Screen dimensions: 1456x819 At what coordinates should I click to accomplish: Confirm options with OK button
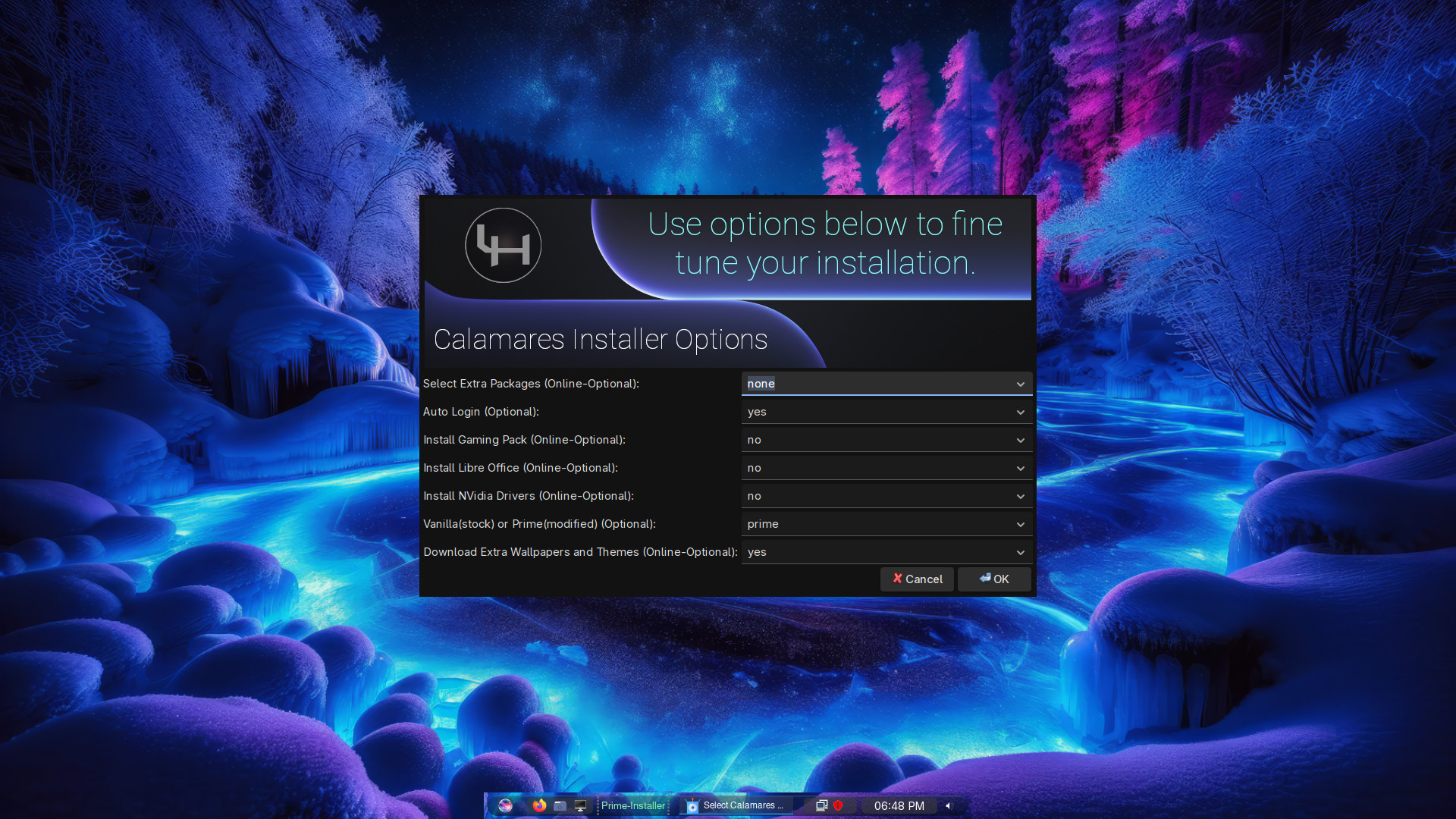tap(993, 579)
